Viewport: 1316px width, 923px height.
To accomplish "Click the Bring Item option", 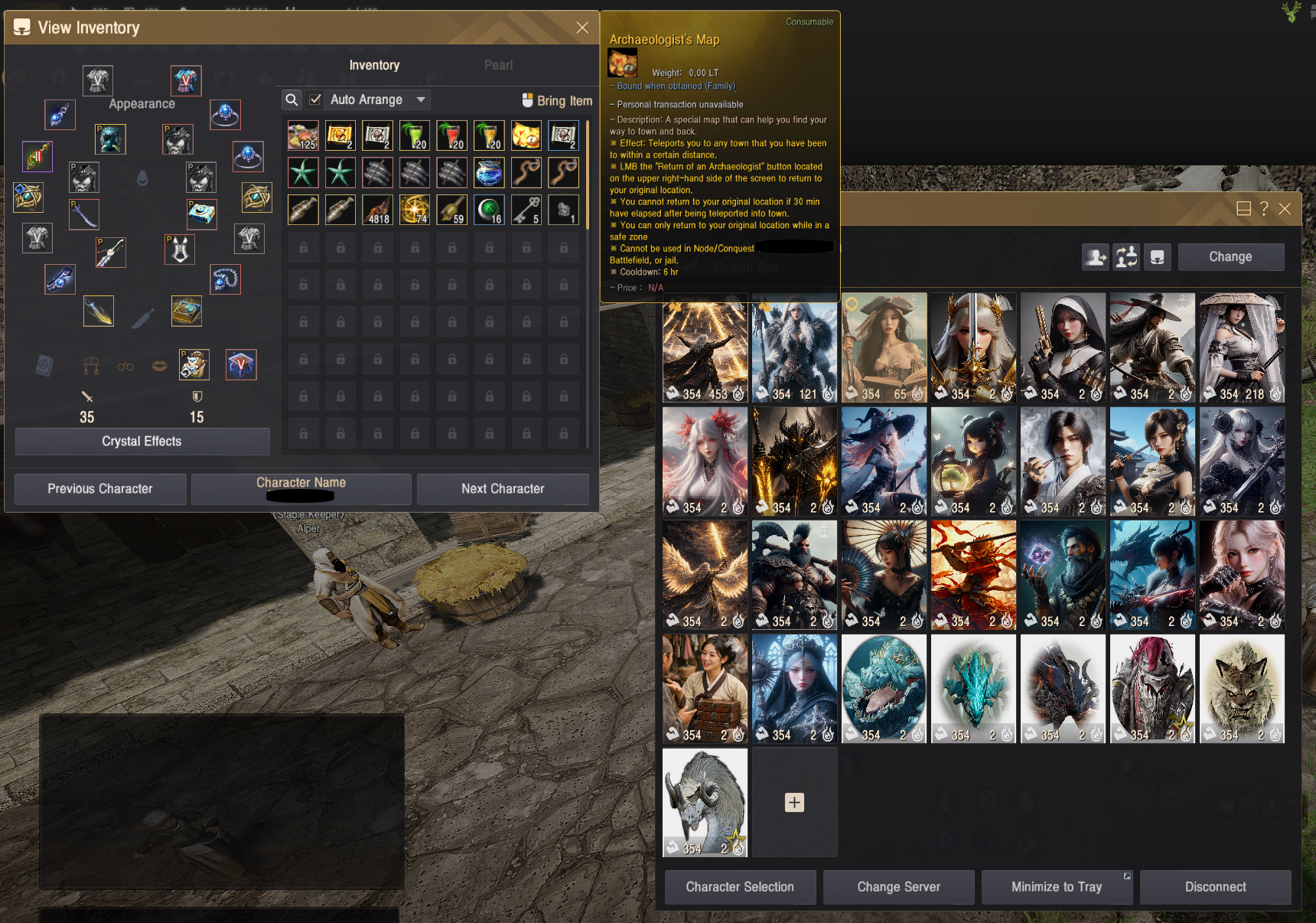I will click(x=557, y=100).
